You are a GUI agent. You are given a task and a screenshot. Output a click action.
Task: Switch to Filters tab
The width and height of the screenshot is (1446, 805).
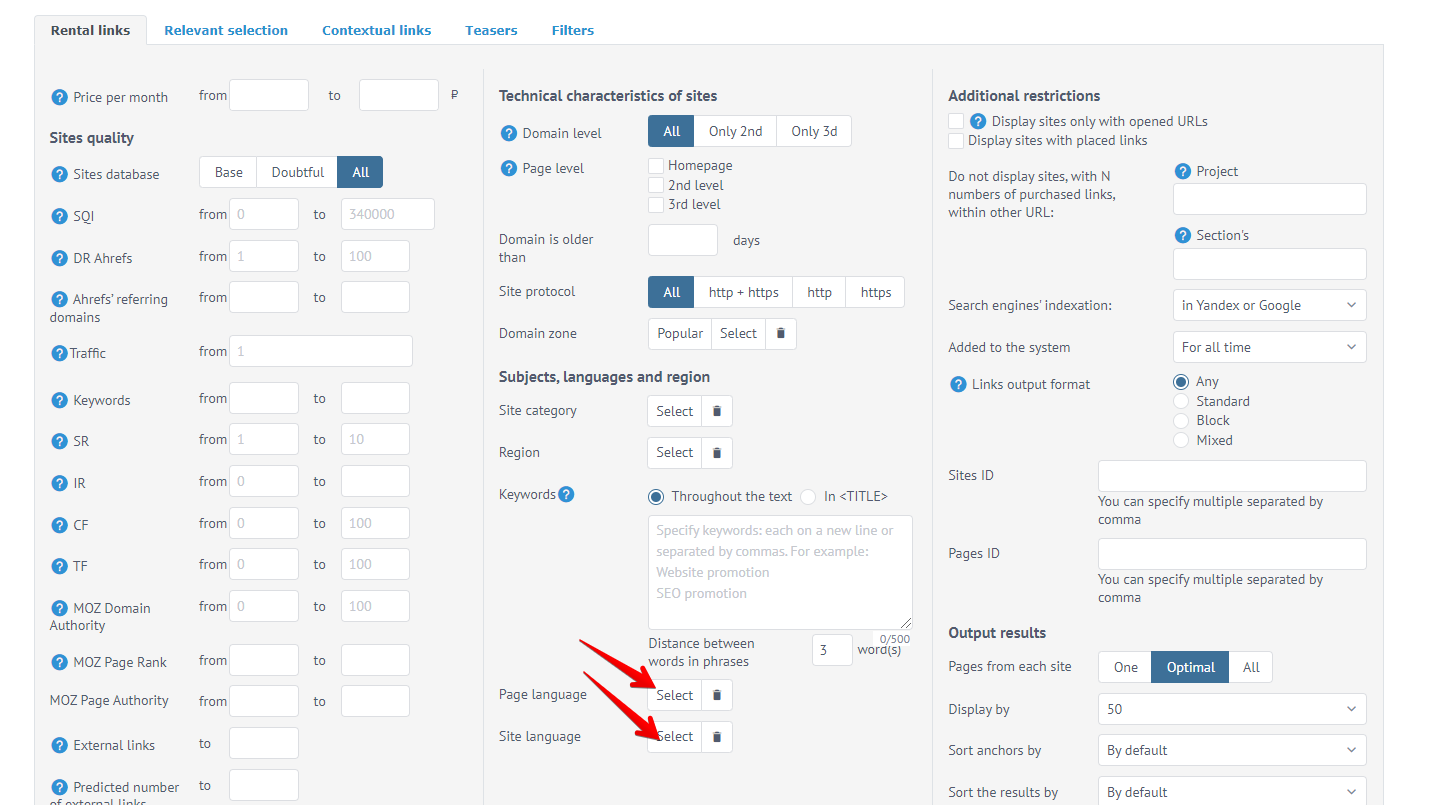(x=573, y=30)
